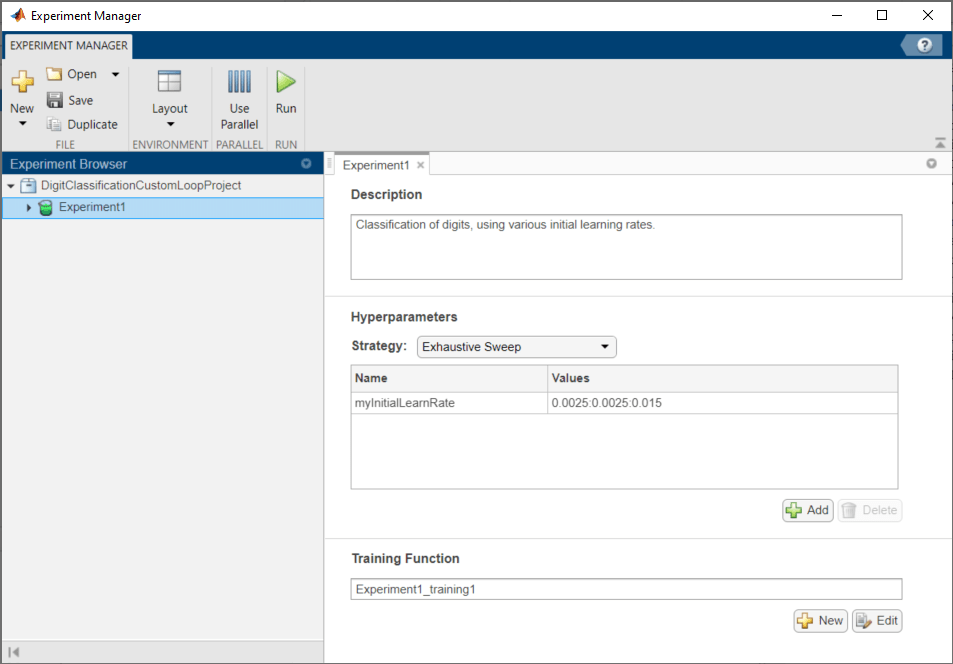Screen dimensions: 953x664
Task: Create a New training function
Action: click(x=821, y=621)
